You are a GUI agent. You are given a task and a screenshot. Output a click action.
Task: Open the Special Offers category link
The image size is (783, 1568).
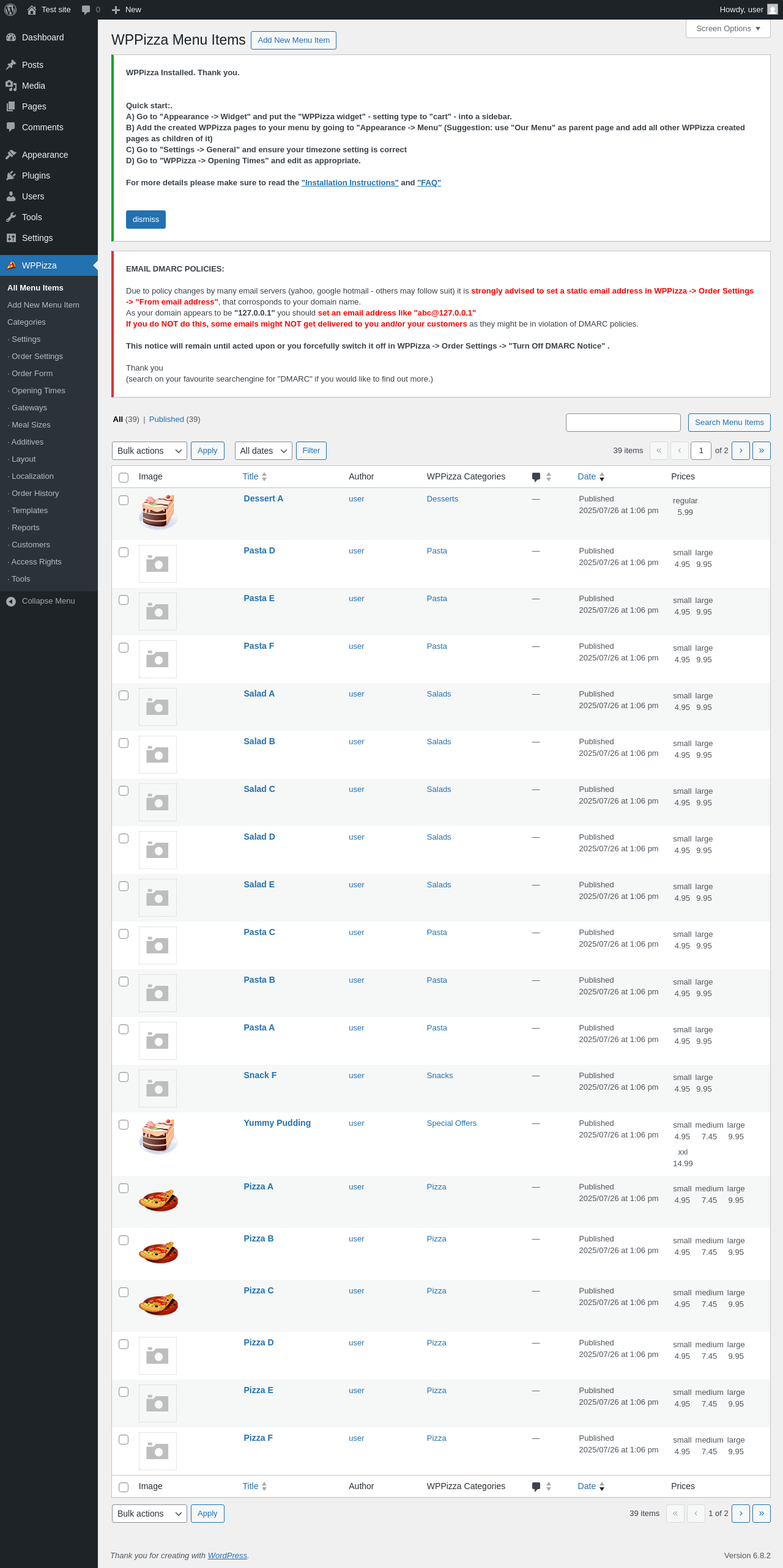[x=451, y=1123]
